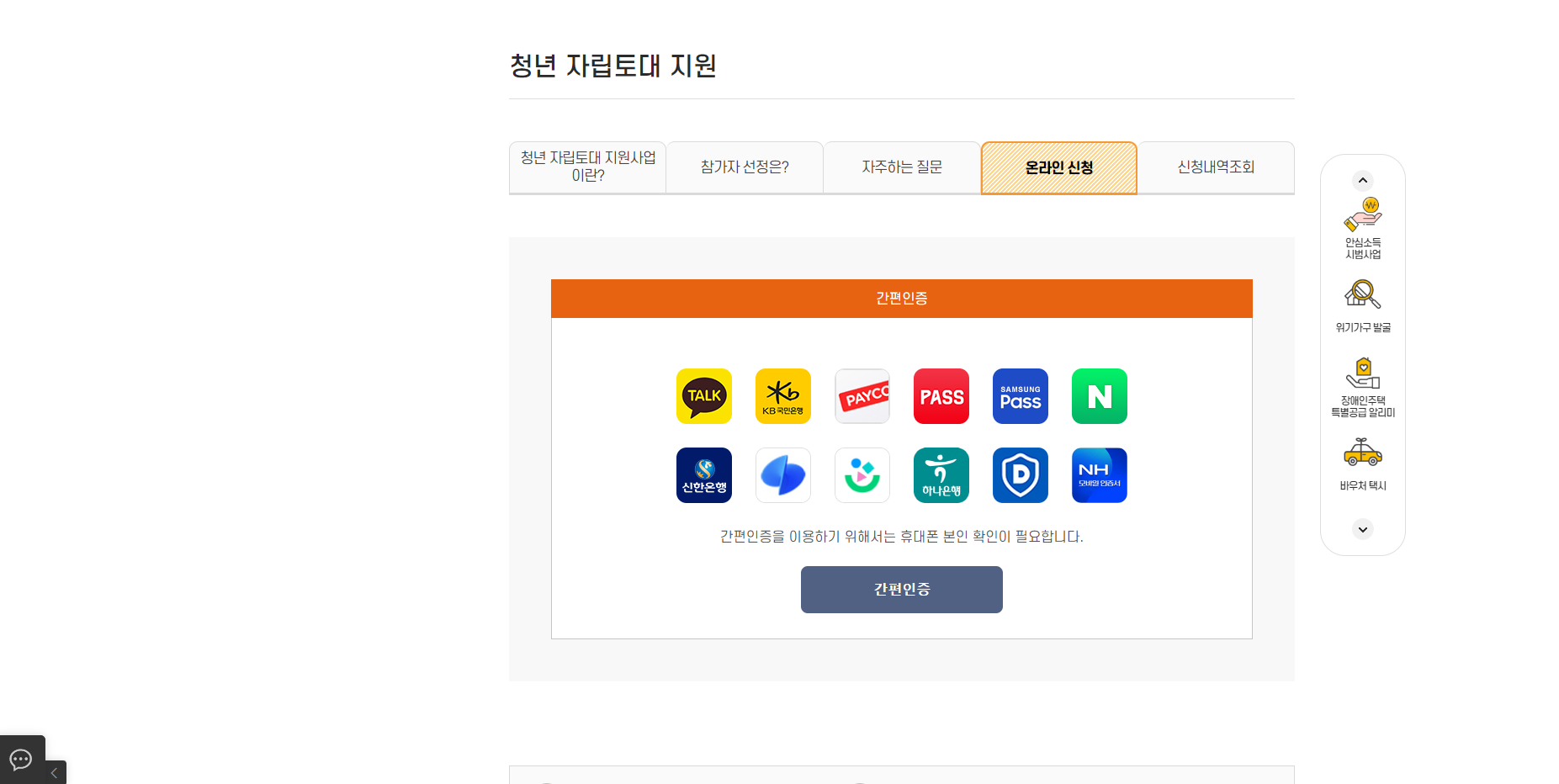Select the blue D shield certificate icon
This screenshot has height=784, width=1559.
point(1020,475)
